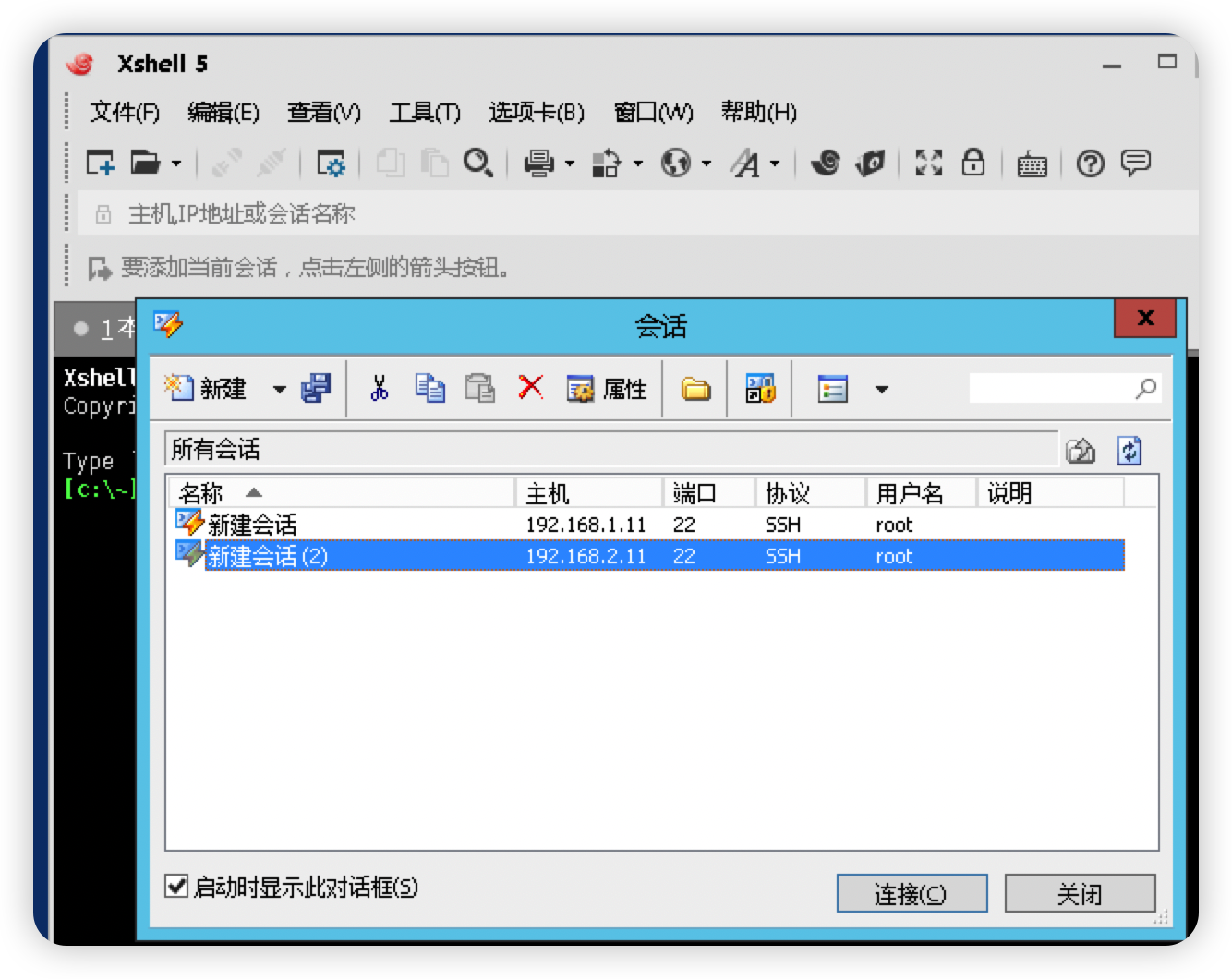The image size is (1232, 979).
Task: Click the globe encoding icon in main toolbar
Action: coord(675,163)
